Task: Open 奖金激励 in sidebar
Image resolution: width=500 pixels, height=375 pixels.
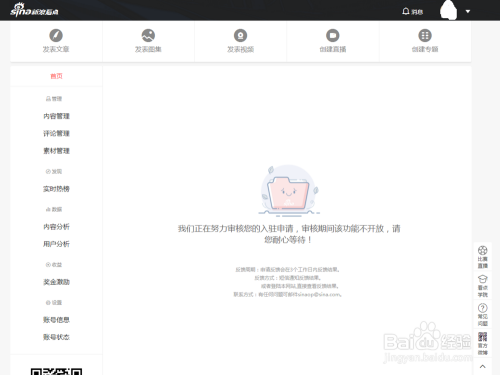Action: (56, 282)
